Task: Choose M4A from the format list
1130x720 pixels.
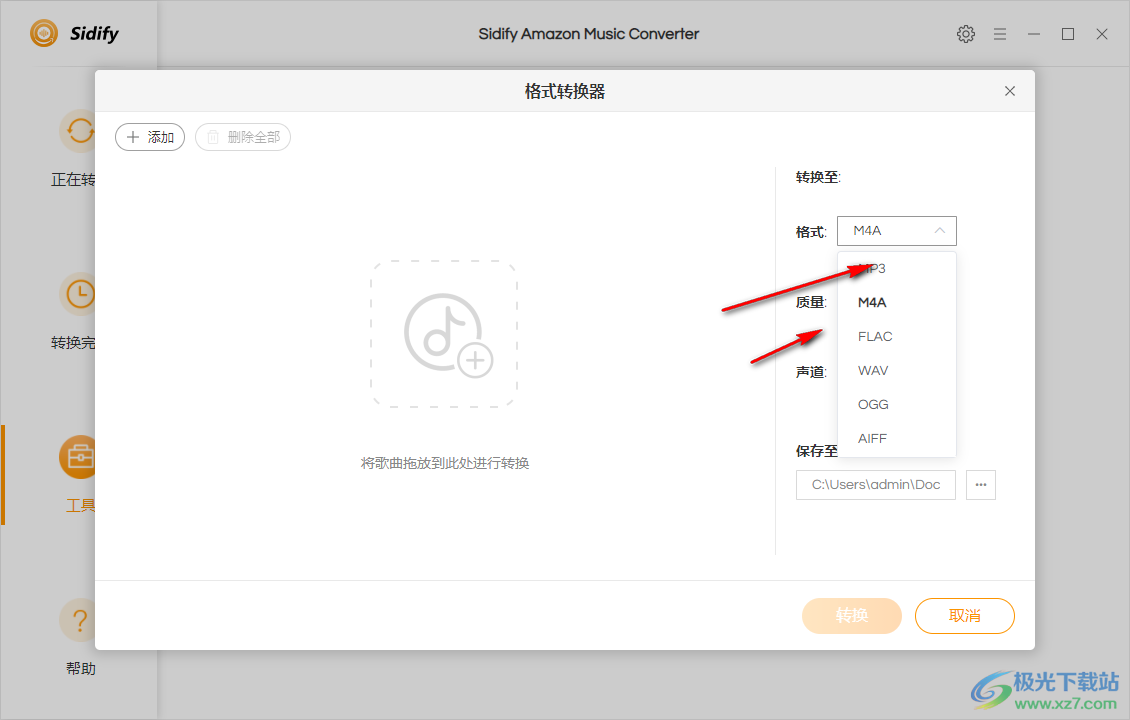Action: (x=897, y=303)
